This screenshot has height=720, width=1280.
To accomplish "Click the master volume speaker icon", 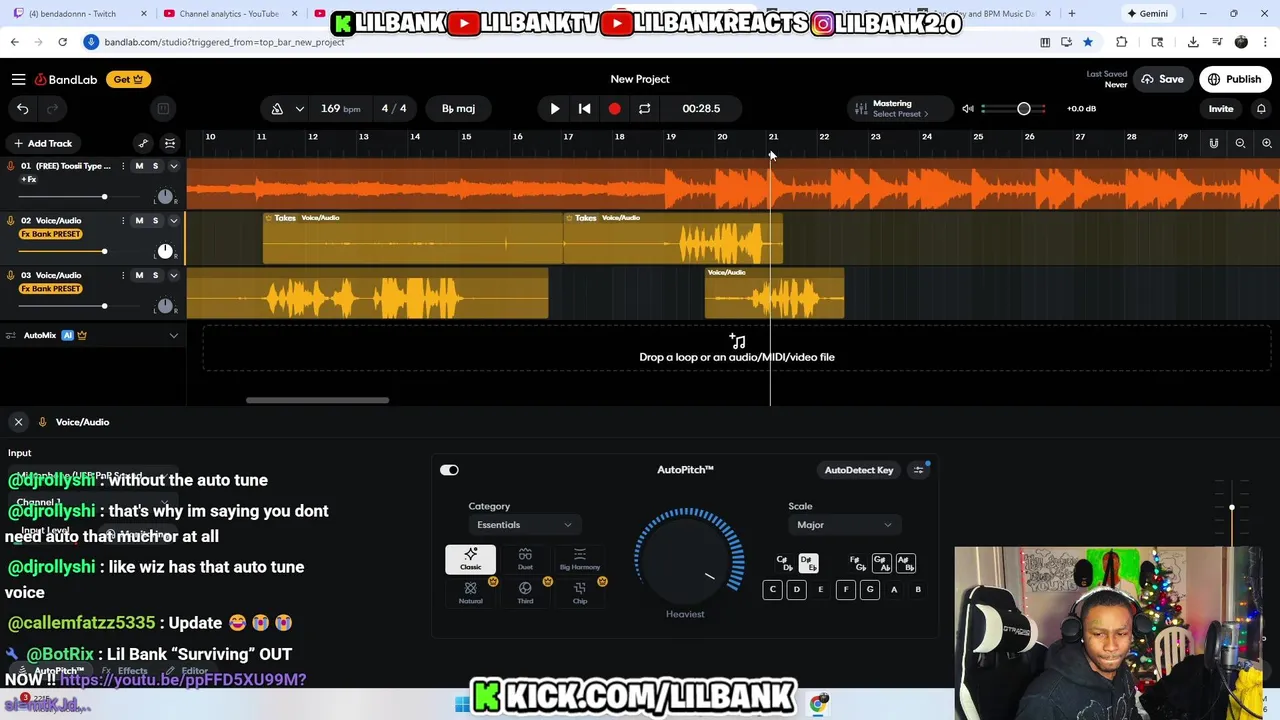I will (967, 108).
